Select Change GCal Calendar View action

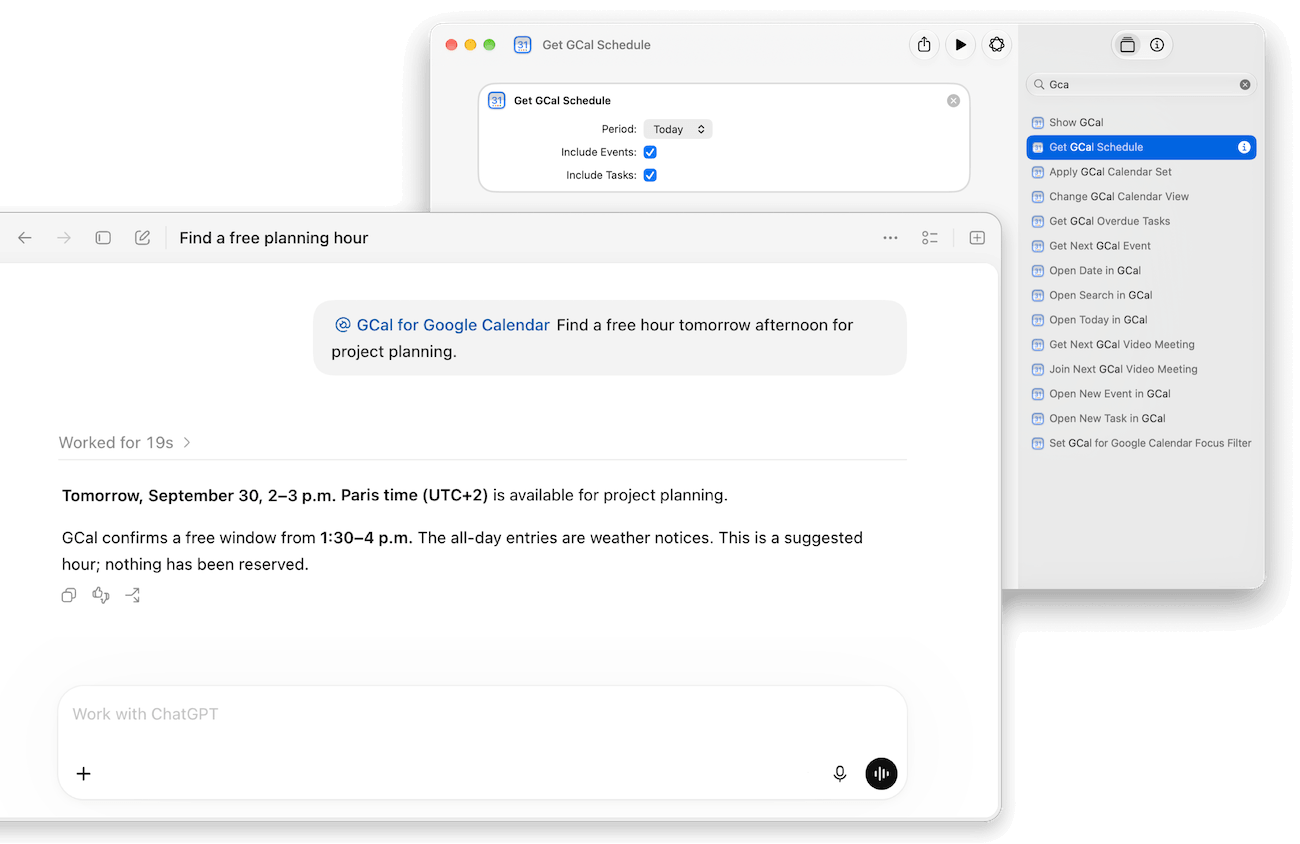coord(1141,197)
